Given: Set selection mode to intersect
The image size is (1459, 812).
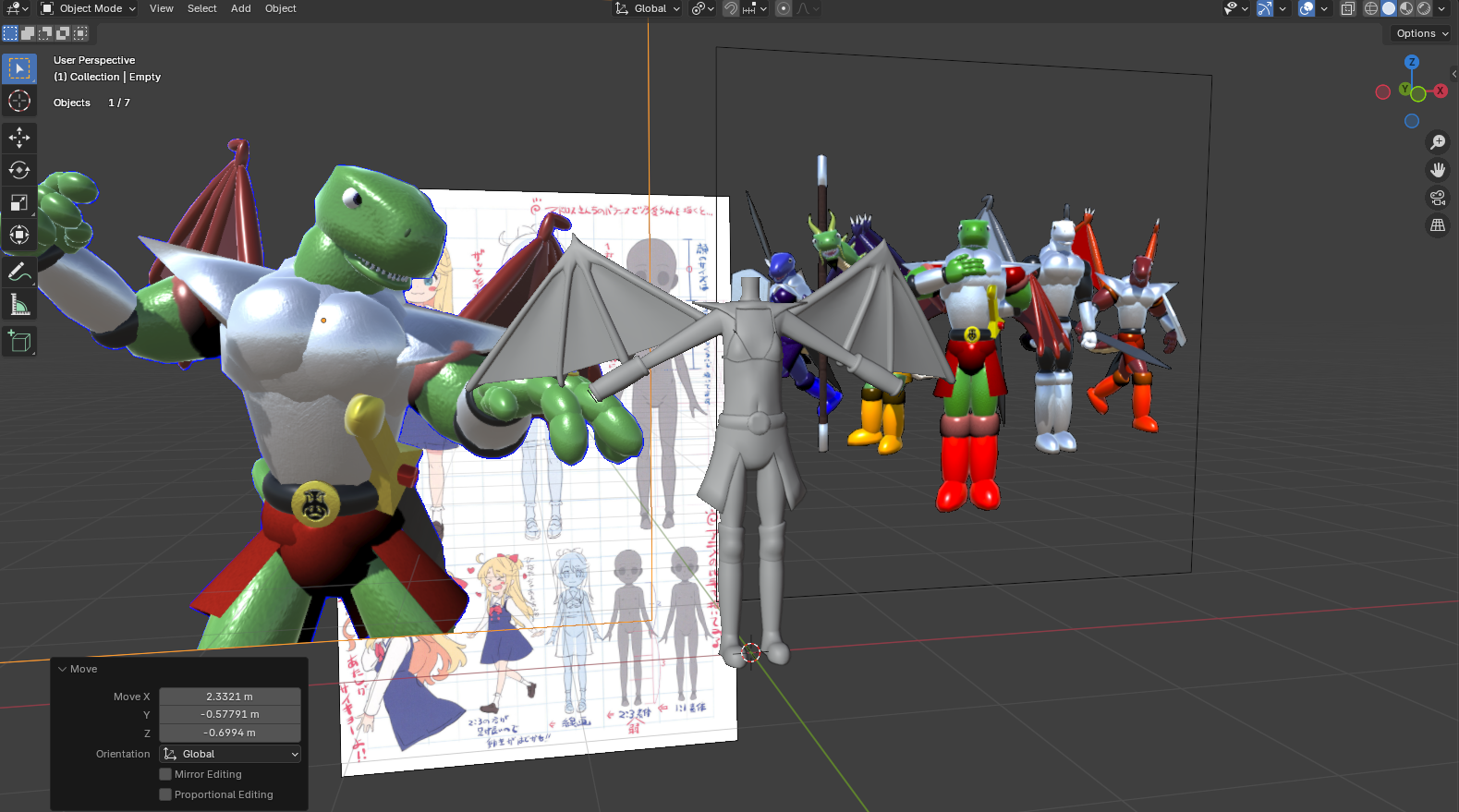Looking at the screenshot, I should coord(80,33).
